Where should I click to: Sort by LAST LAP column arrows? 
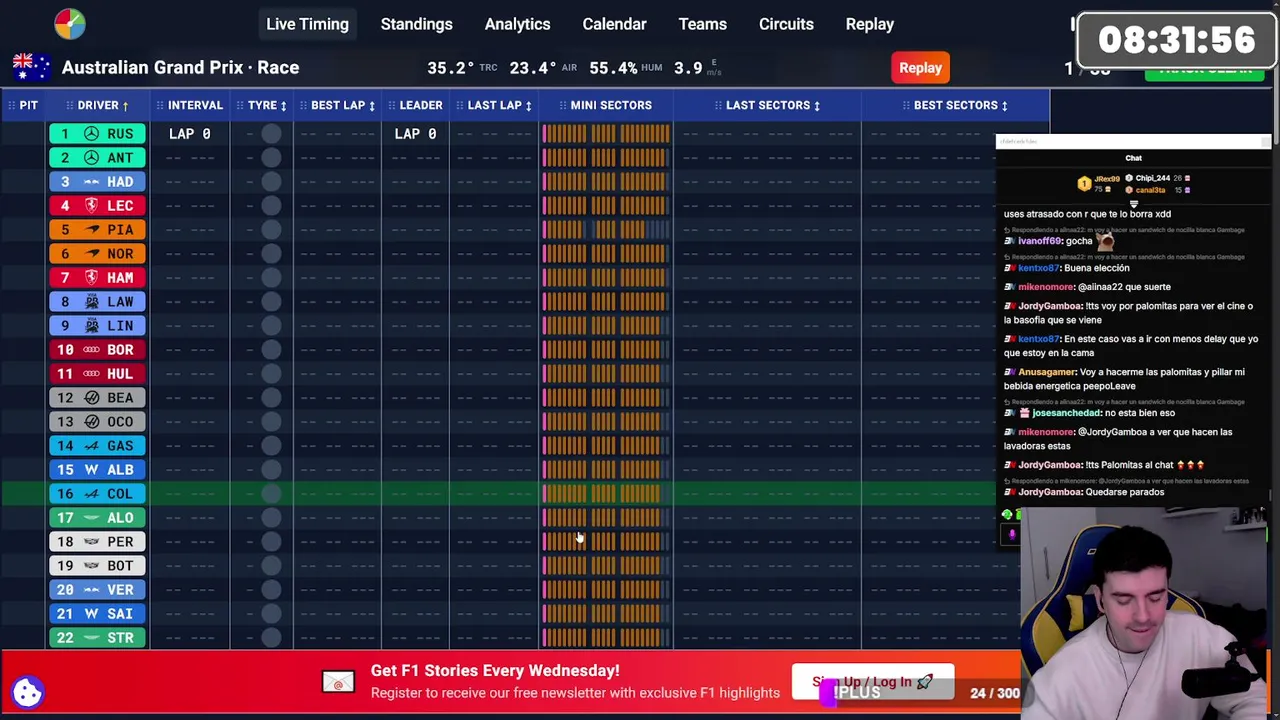tap(528, 105)
